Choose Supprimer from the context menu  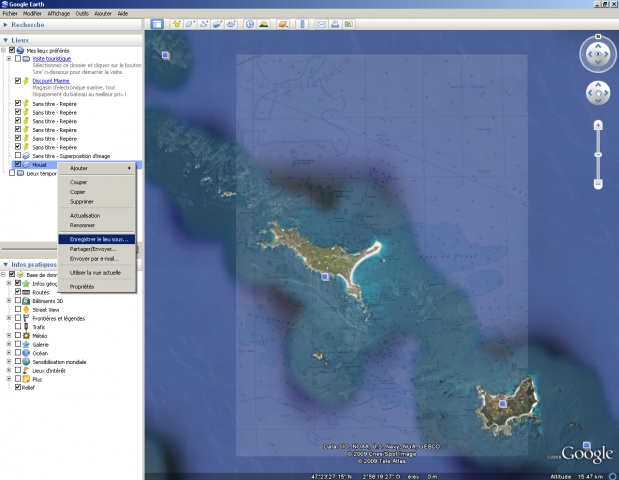tap(97, 202)
